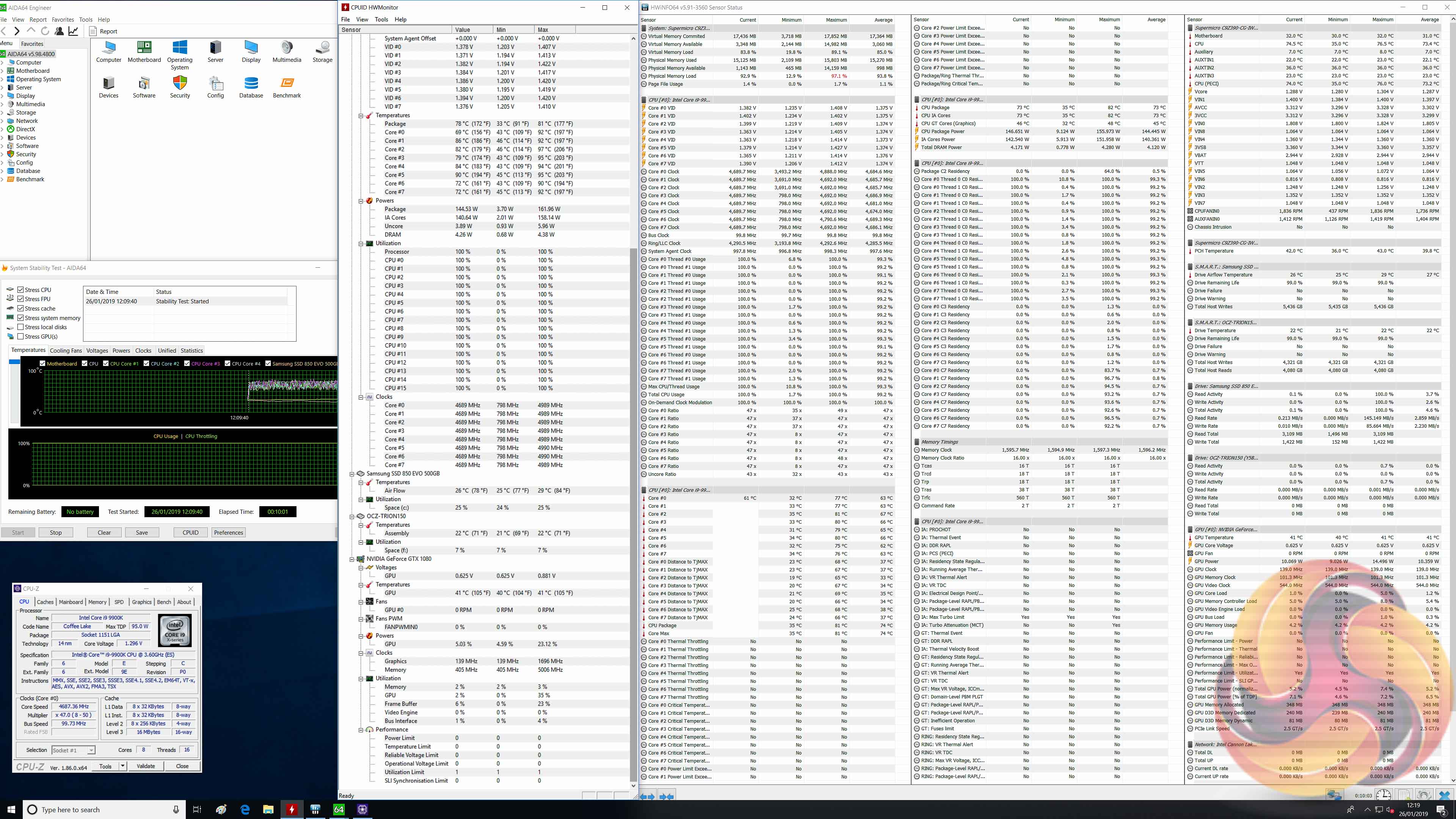Disable the Stress FPU checkbox
1456x819 pixels.
tap(20, 299)
